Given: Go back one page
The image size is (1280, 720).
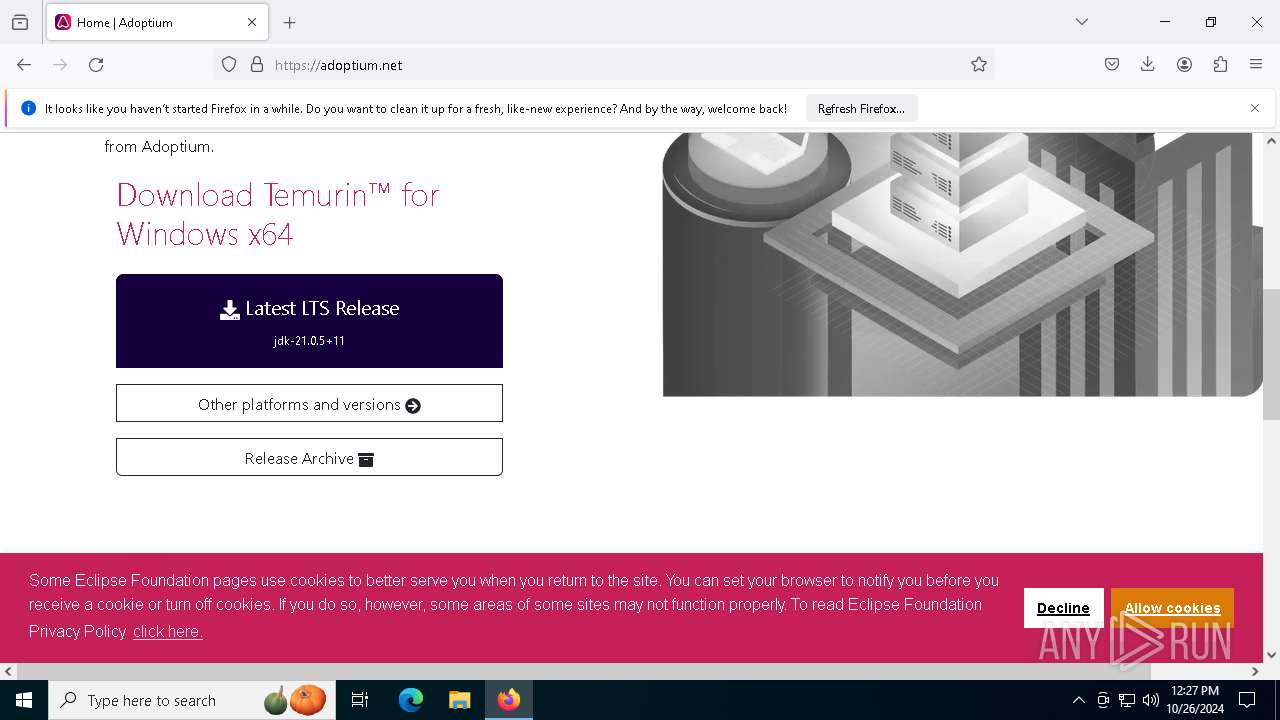Looking at the screenshot, I should coord(24,65).
